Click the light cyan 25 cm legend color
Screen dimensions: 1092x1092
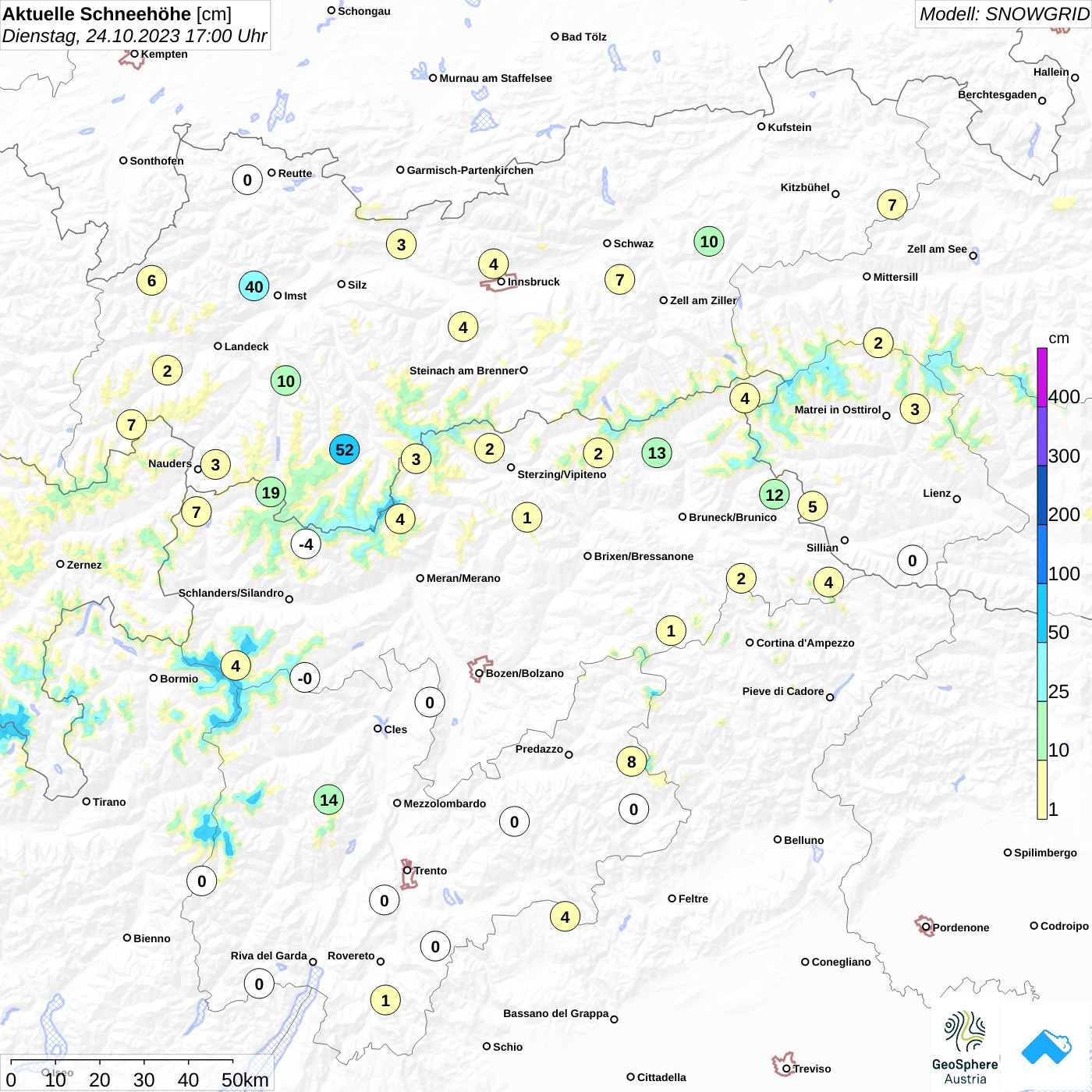(x=1042, y=672)
